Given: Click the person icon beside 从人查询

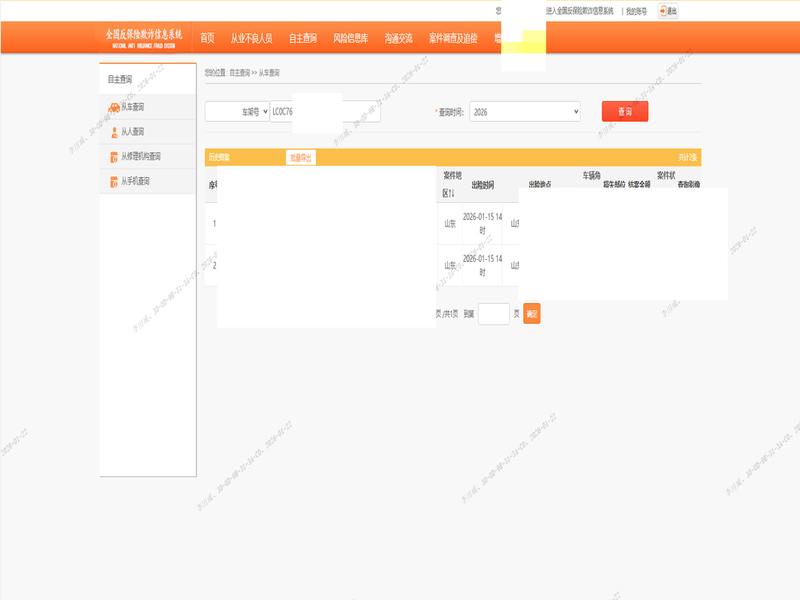Looking at the screenshot, I should (x=114, y=132).
